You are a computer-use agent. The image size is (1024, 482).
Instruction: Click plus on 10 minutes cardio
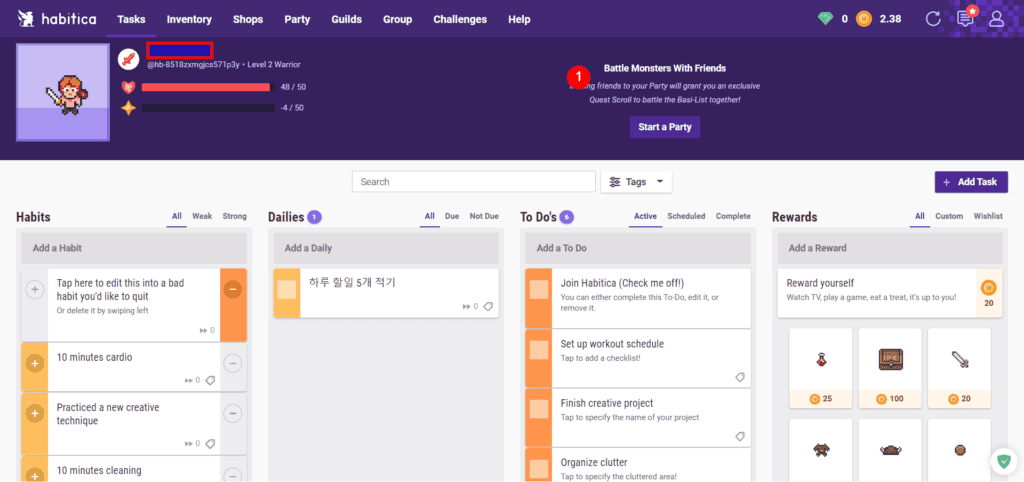coord(35,362)
